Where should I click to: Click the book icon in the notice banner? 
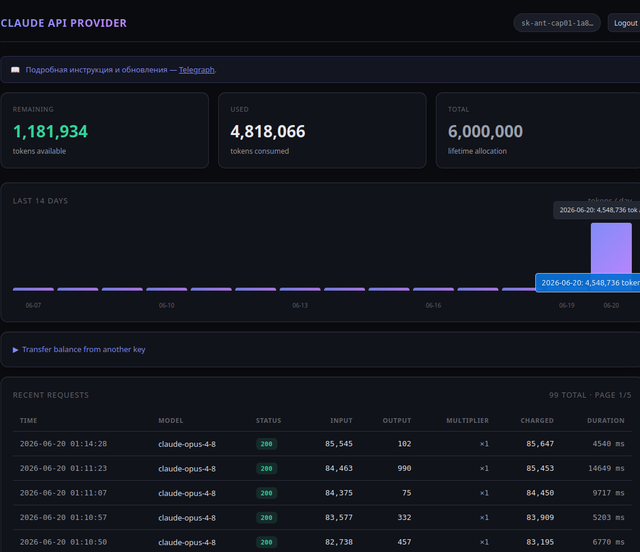pyautogui.click(x=15, y=70)
